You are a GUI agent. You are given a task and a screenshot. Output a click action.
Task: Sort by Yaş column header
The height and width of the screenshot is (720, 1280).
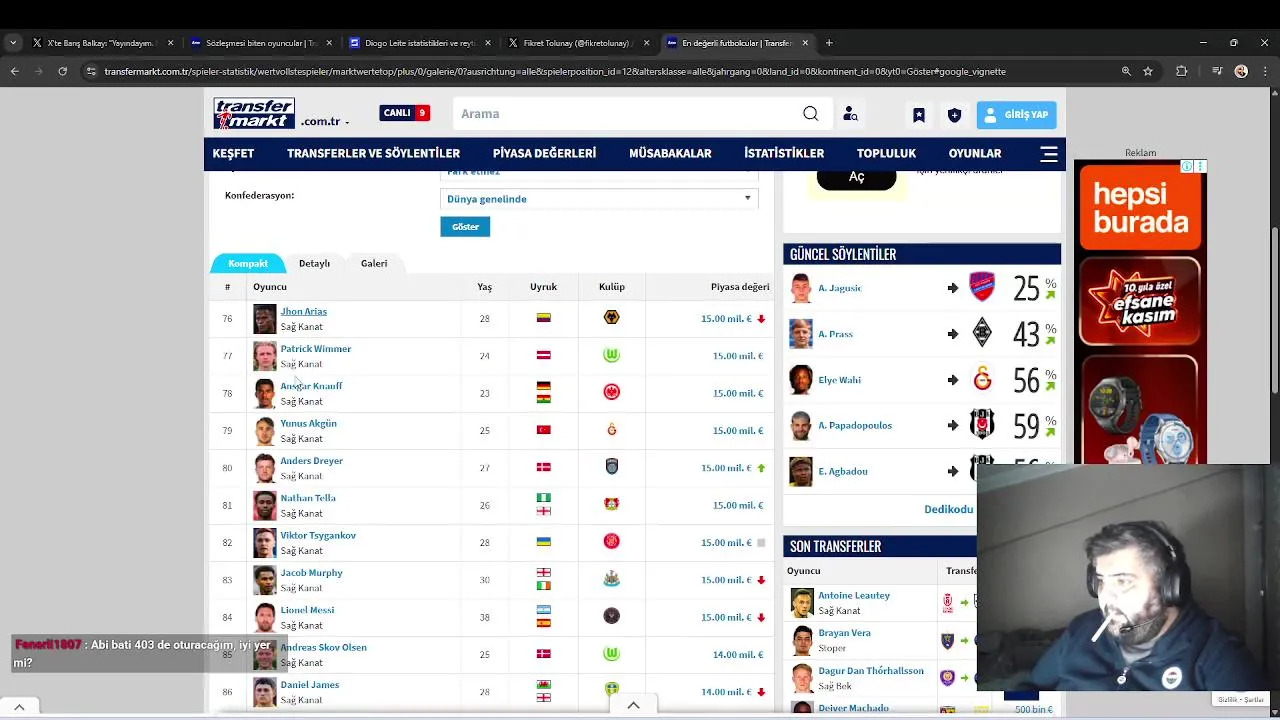[484, 287]
